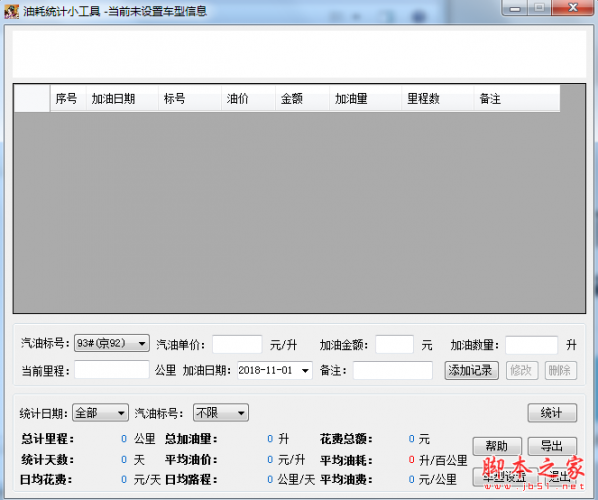Click the 备注 column header
Viewport: 598px width, 500px height.
(517, 98)
